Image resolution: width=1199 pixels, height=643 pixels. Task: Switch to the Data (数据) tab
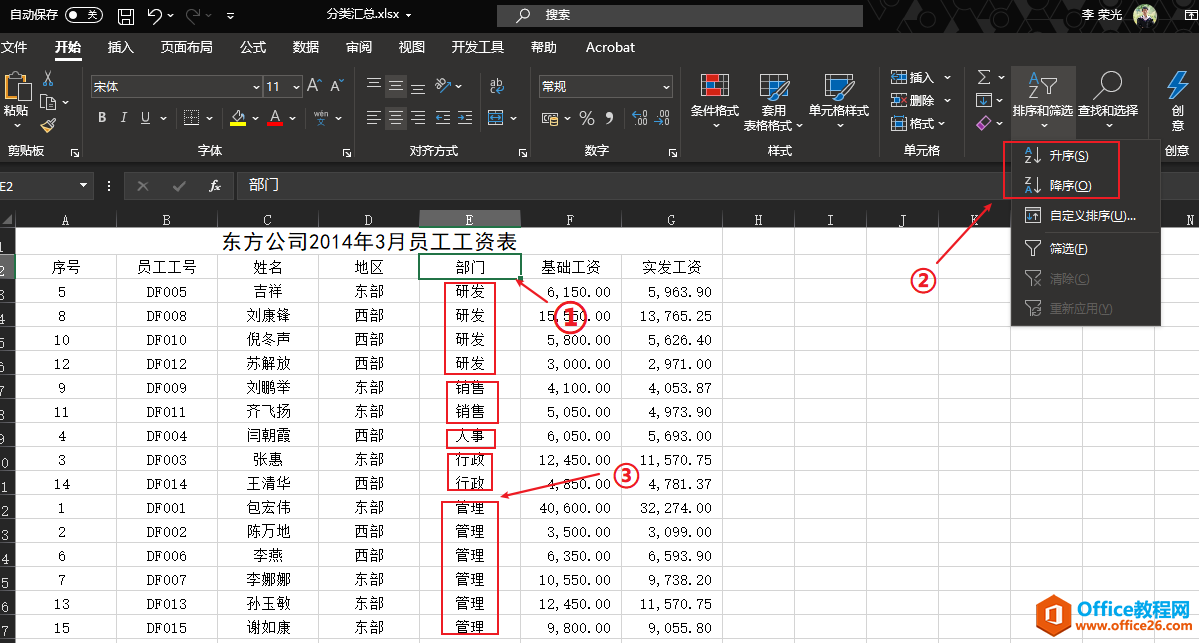306,47
